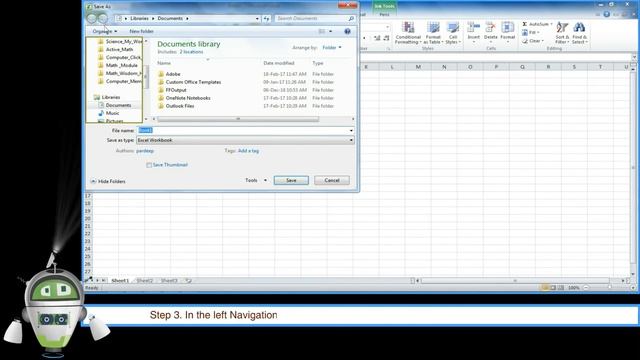Click Libraries in the address breadcrumb
This screenshot has width=640, height=360.
[140, 18]
